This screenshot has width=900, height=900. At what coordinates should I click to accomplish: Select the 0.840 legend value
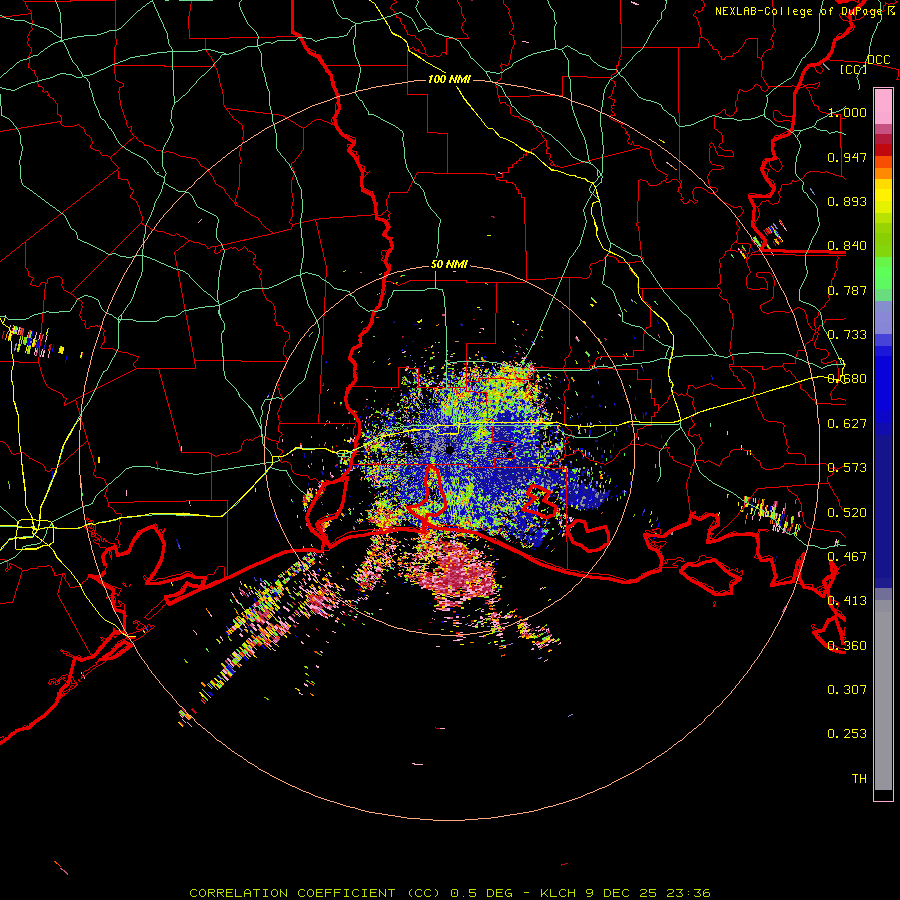847,246
